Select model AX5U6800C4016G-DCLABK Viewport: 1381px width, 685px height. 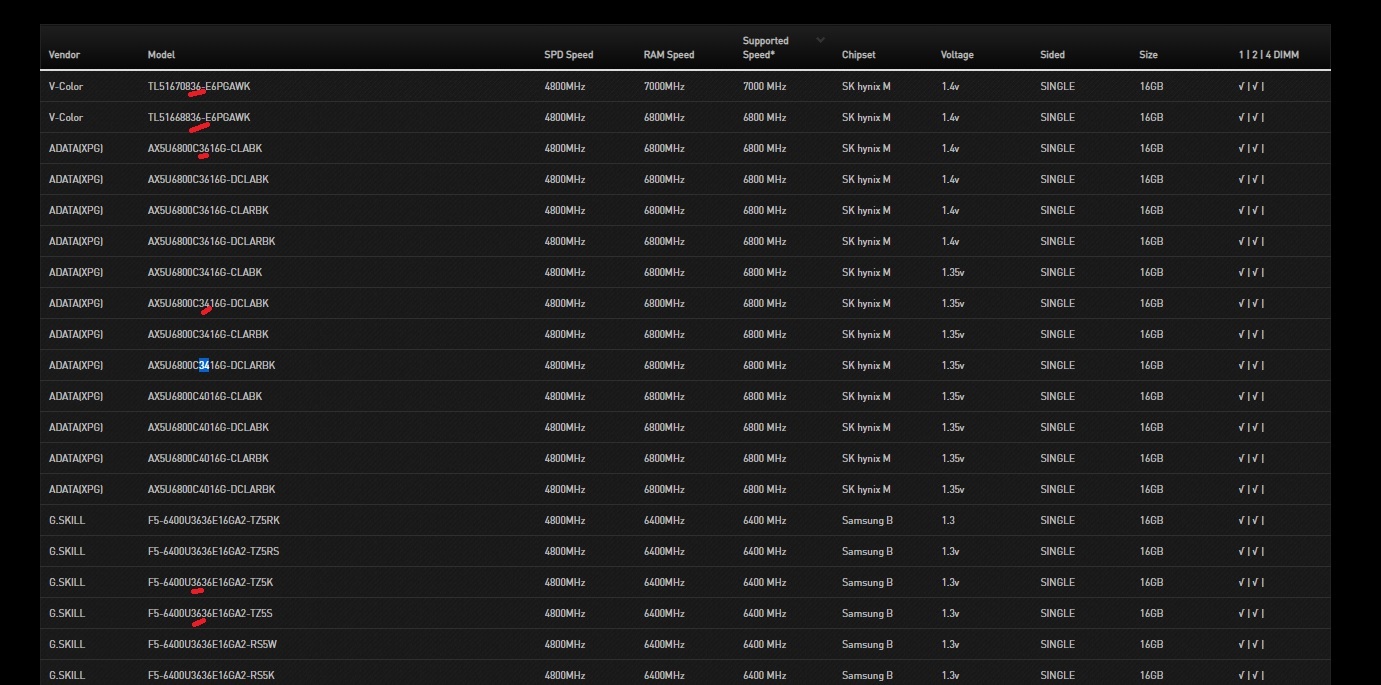click(208, 428)
